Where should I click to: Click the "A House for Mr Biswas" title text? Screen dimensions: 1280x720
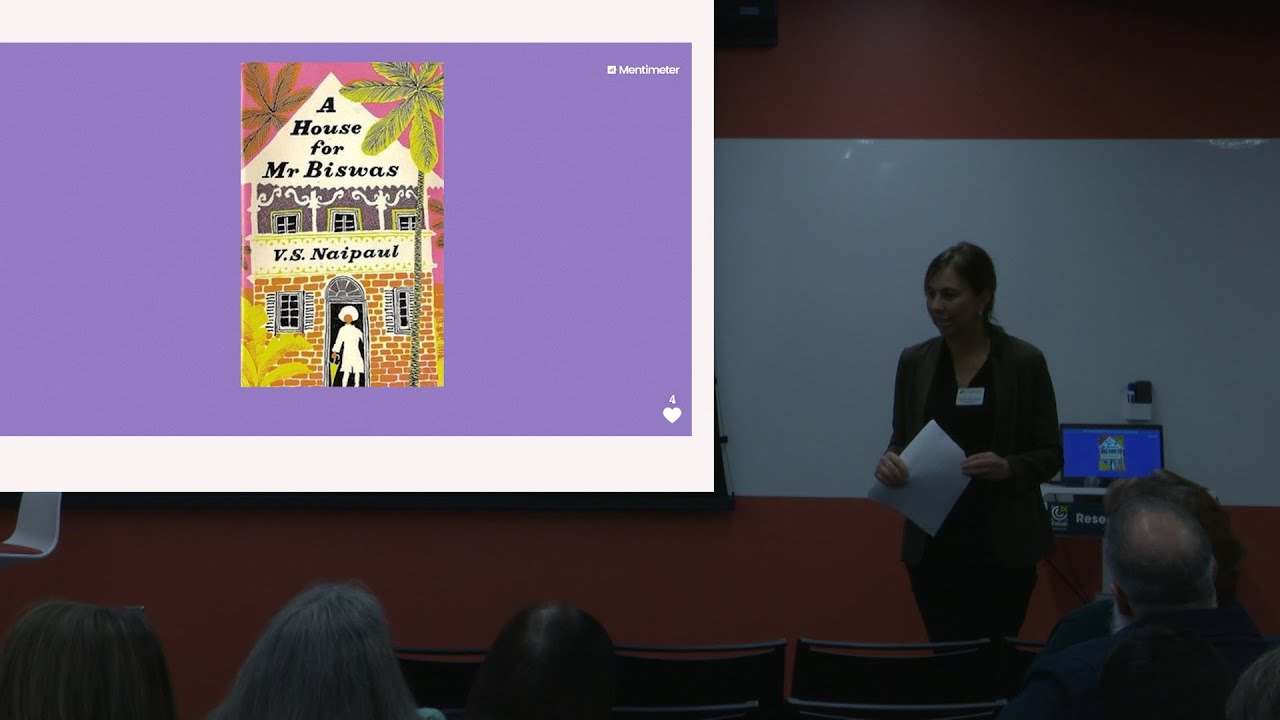coord(330,137)
